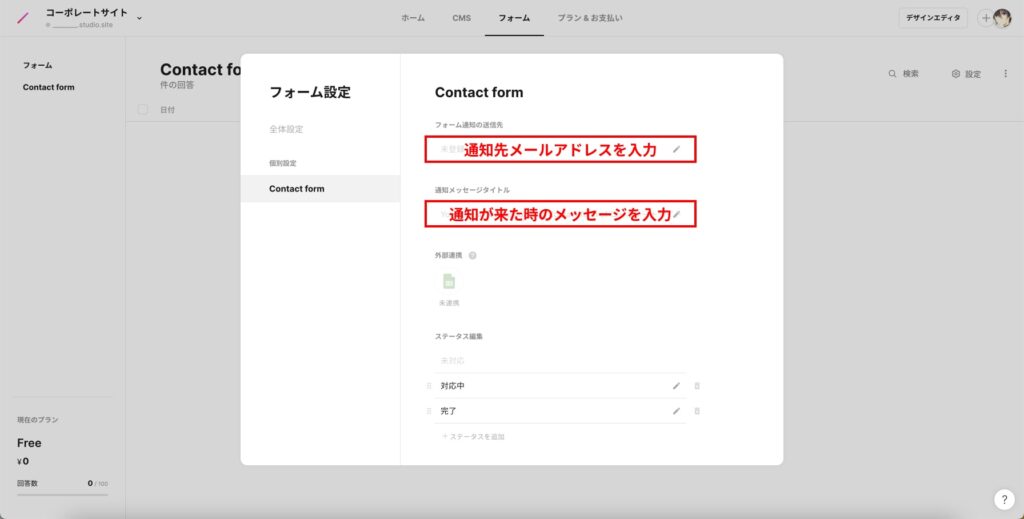Click pencil icon for notification email

click(x=677, y=149)
